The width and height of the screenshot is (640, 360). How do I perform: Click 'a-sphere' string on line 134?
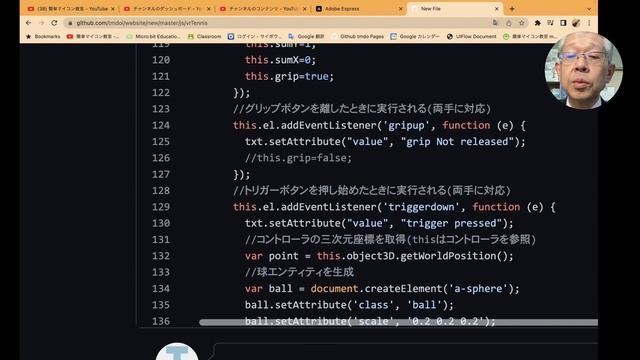tap(478, 289)
